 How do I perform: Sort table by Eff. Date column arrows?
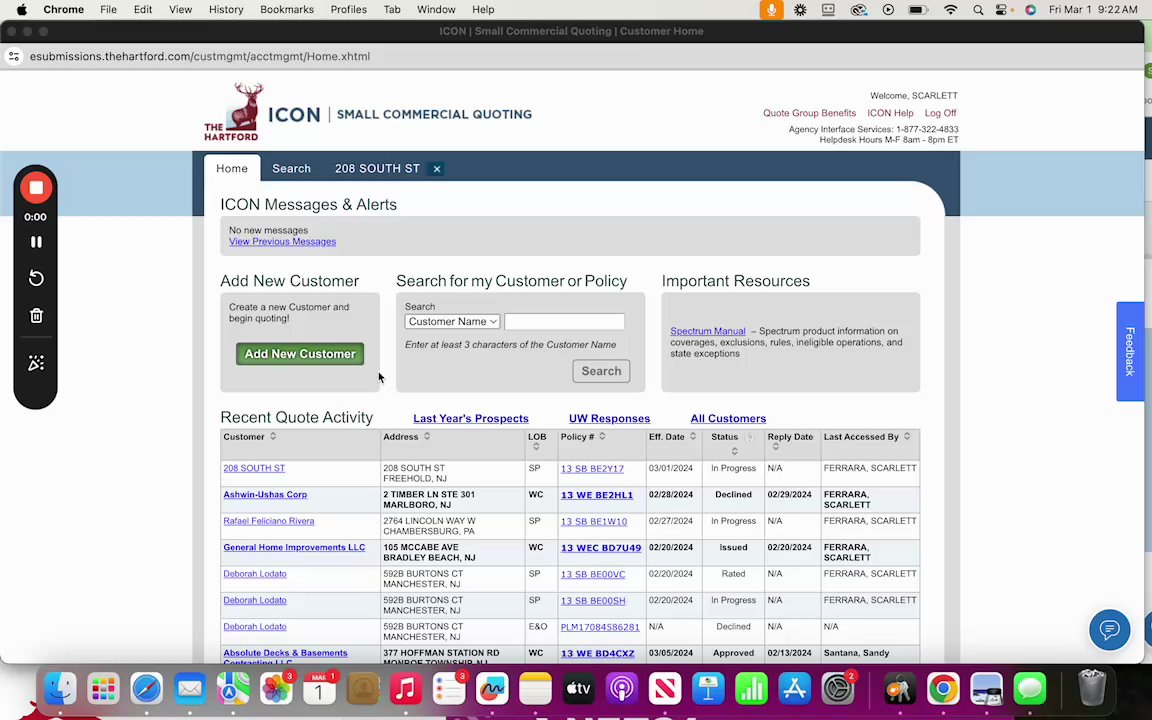click(x=692, y=436)
